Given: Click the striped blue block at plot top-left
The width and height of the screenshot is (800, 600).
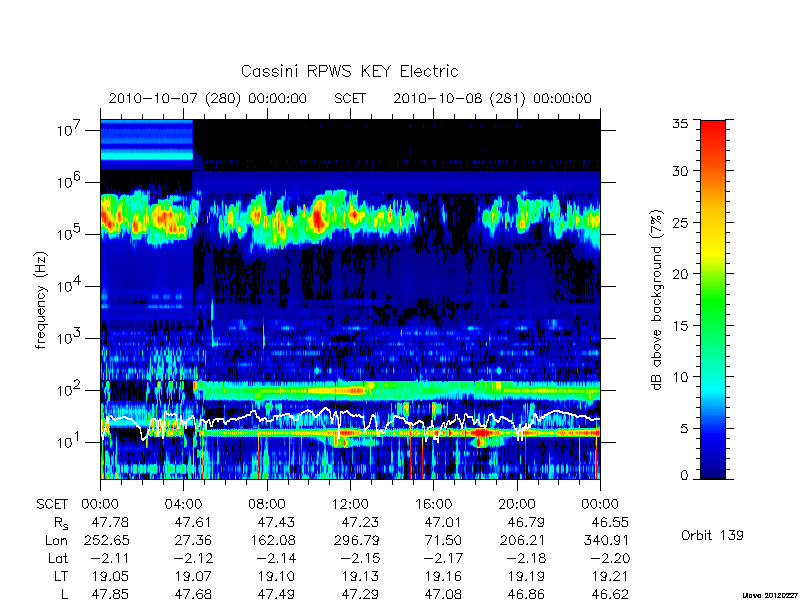Looking at the screenshot, I should pos(146,145).
